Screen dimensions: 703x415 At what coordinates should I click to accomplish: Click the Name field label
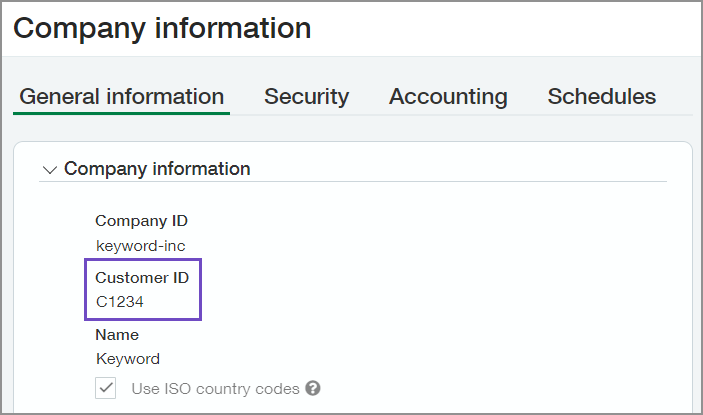tap(117, 335)
